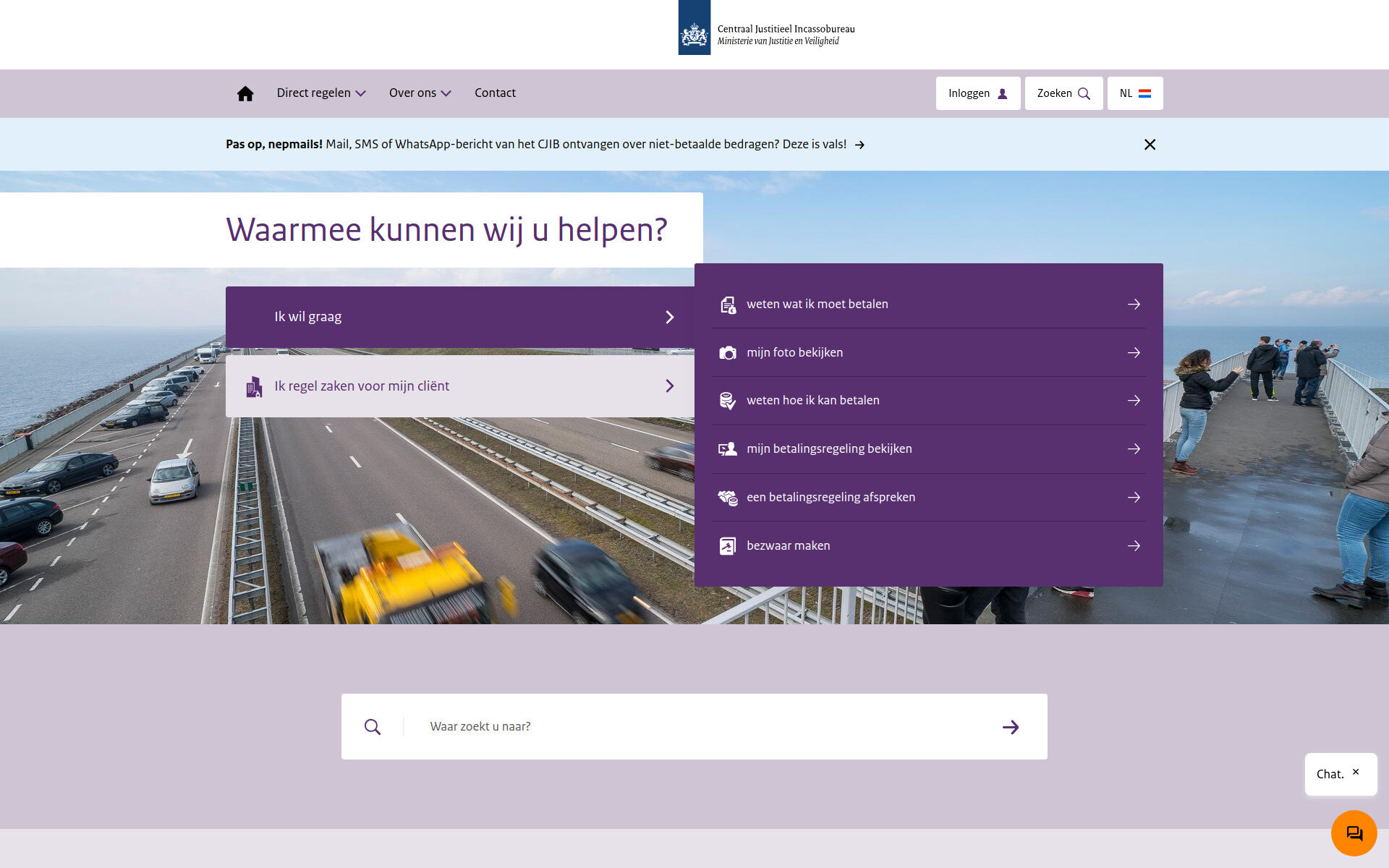1389x868 pixels.
Task: Click the coins icon for 'weten hoe ik kan betalen'
Action: pyautogui.click(x=728, y=401)
